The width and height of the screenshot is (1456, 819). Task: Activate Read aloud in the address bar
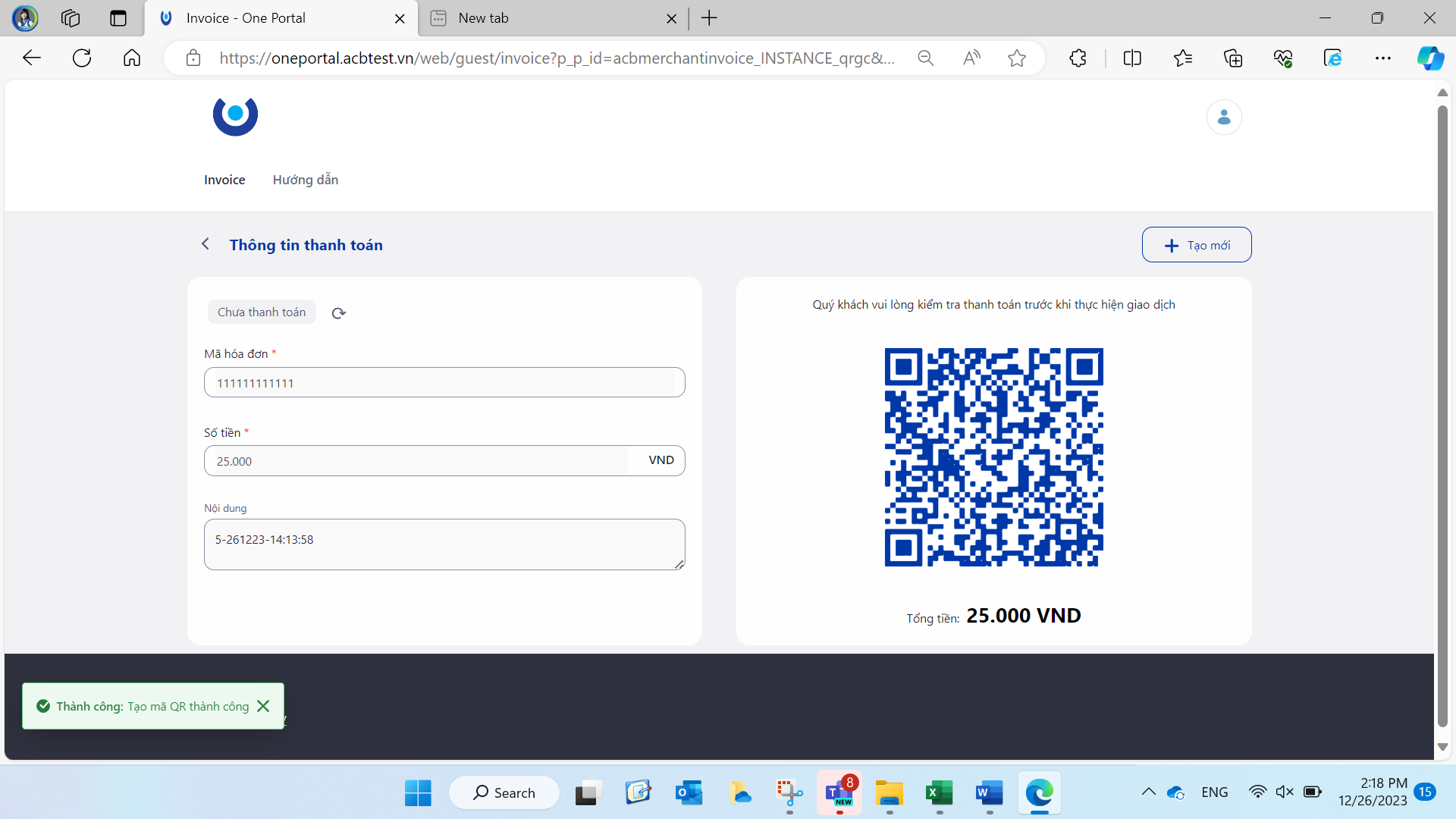(x=971, y=57)
